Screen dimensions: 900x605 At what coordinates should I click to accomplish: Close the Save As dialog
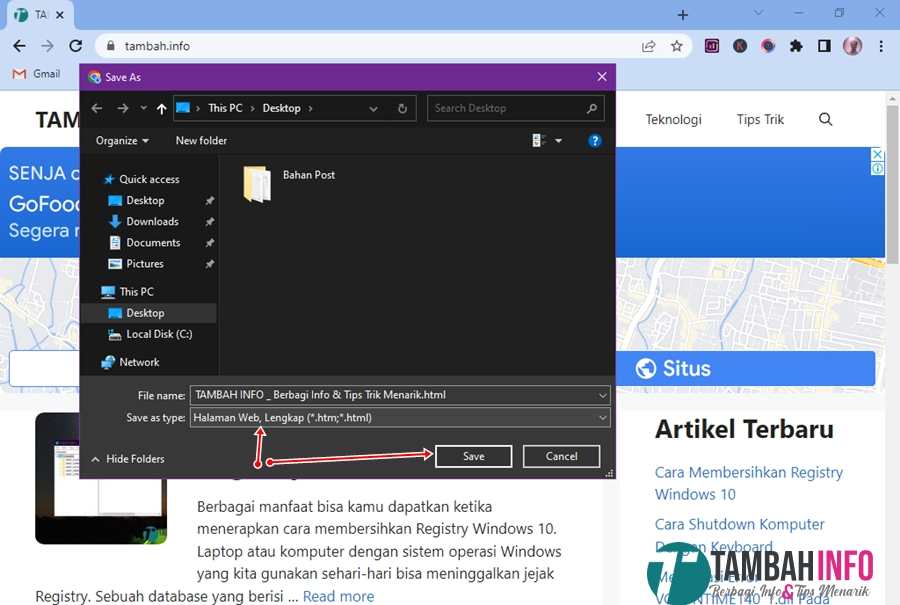click(602, 77)
